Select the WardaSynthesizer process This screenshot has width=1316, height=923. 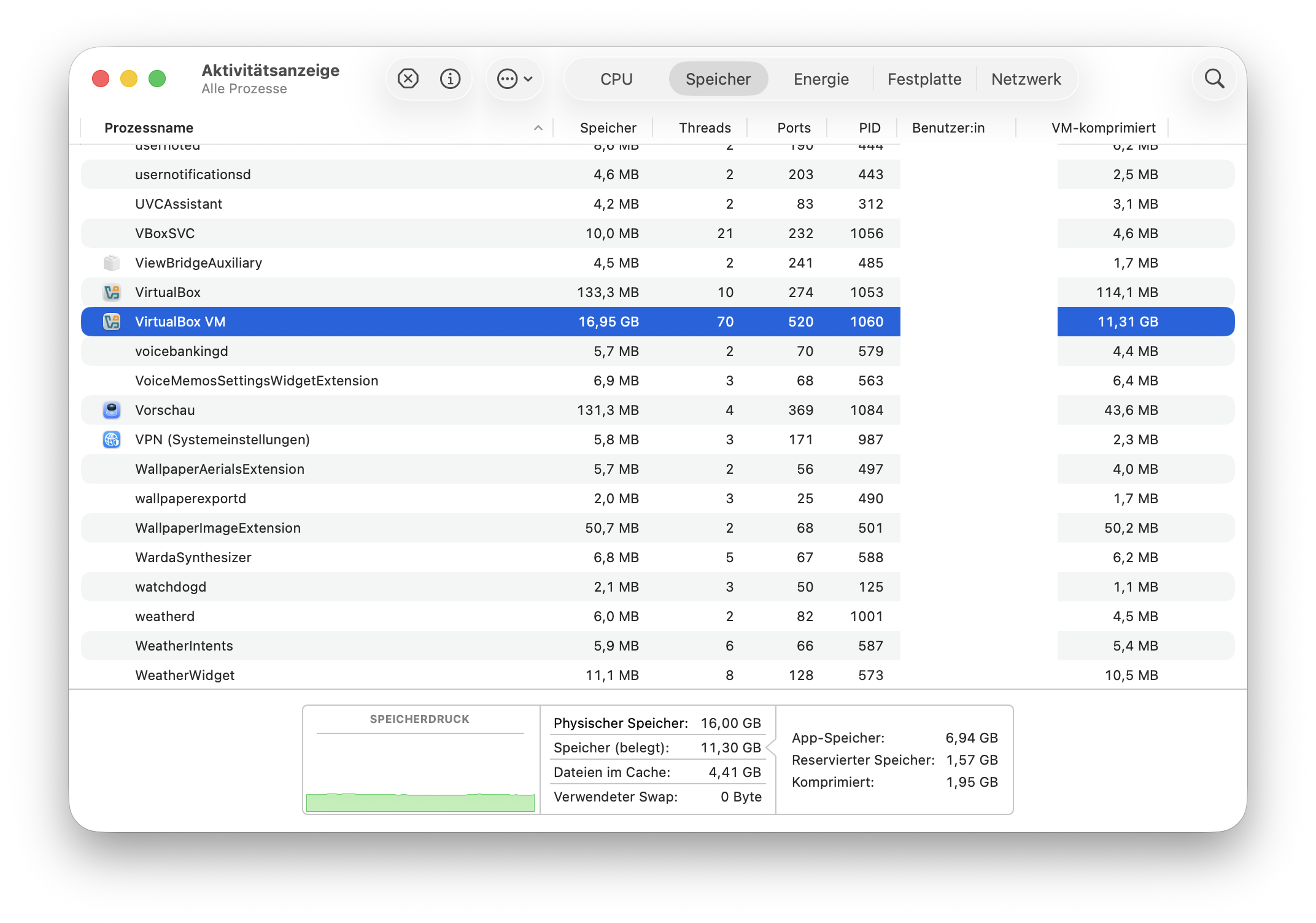click(x=193, y=557)
